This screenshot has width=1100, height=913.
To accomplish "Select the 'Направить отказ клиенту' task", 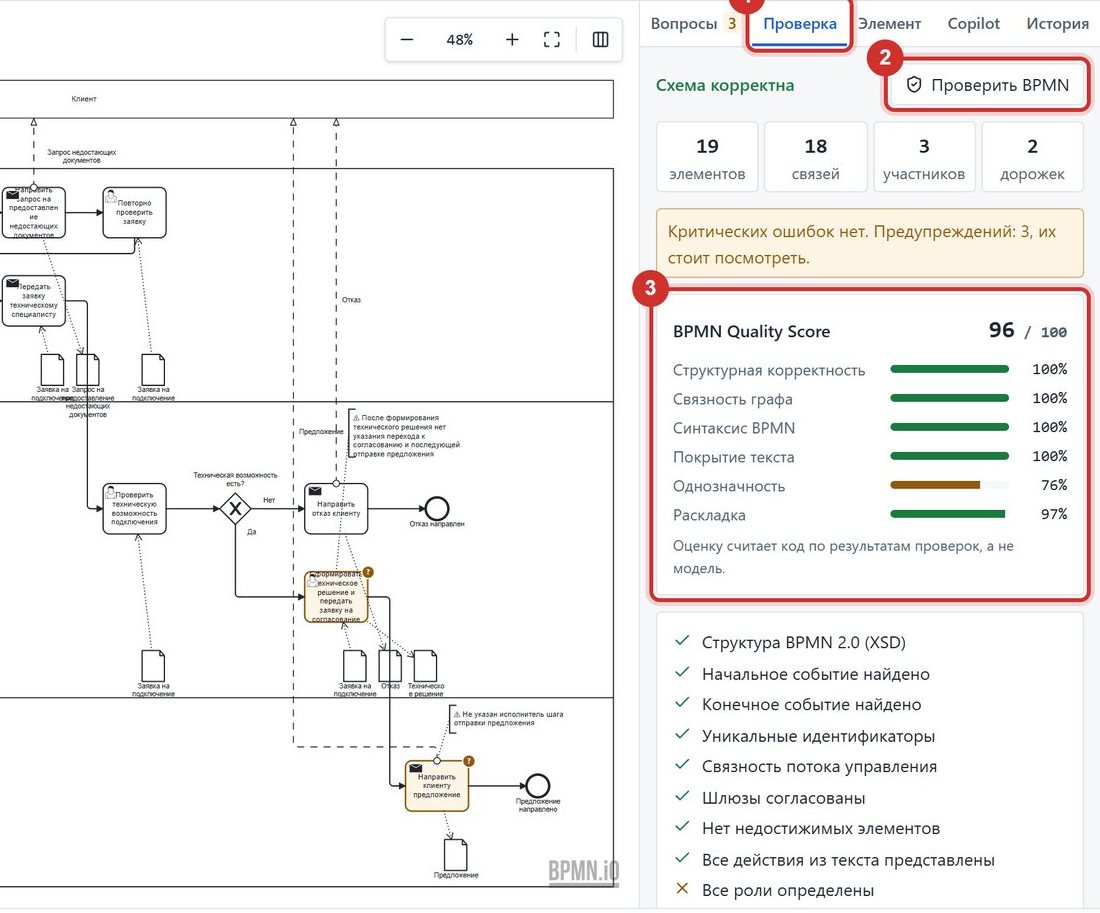I will tap(336, 508).
